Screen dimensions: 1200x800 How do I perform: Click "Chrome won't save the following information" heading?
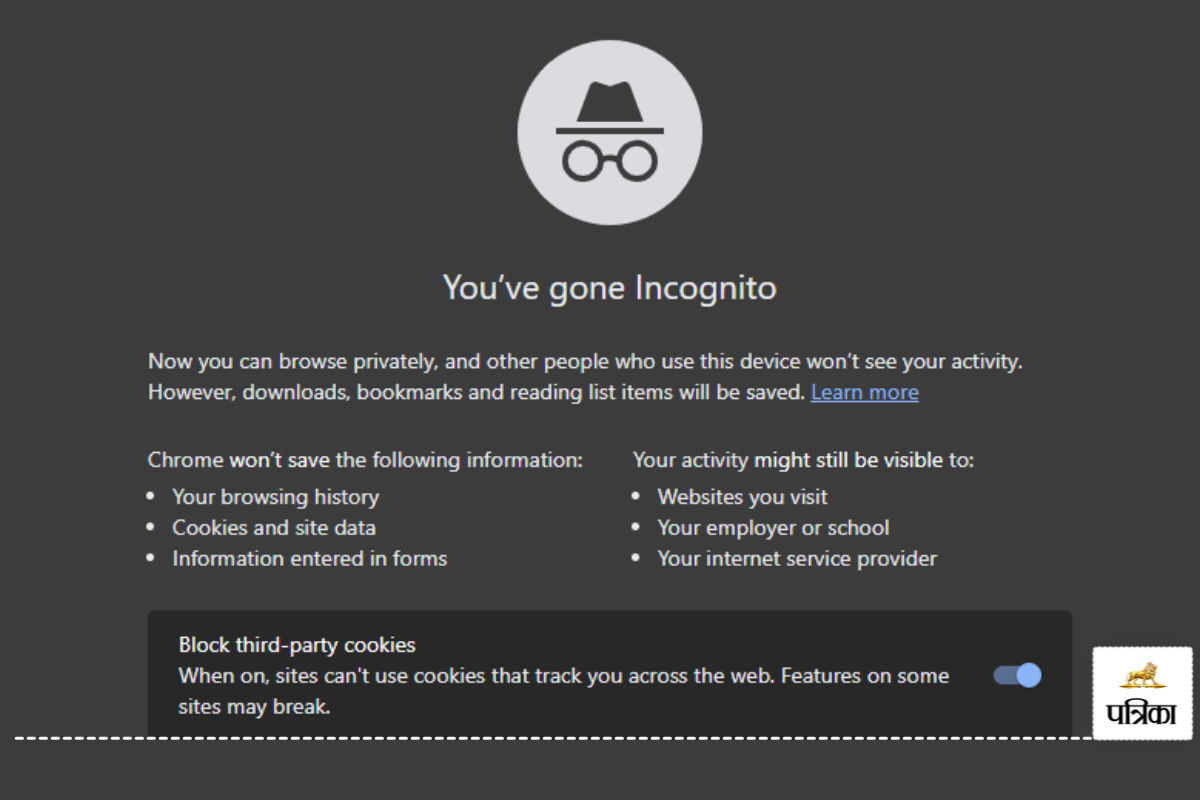click(365, 460)
